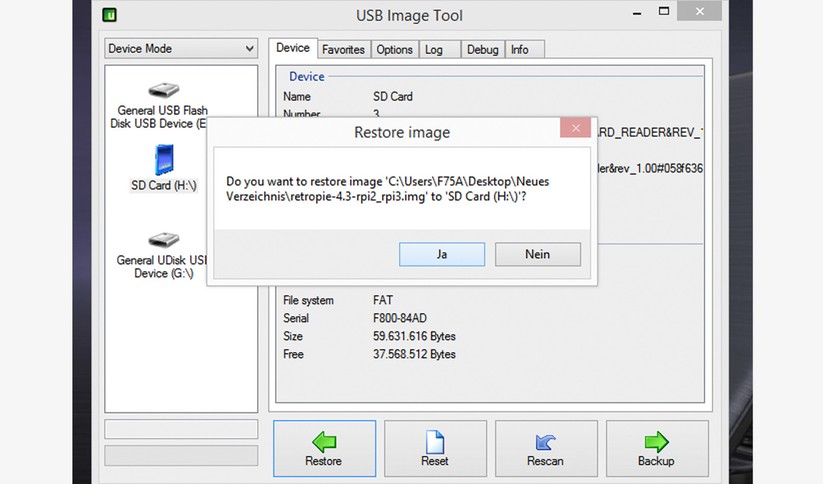This screenshot has width=823, height=484.
Task: Switch to the Info tab
Action: [x=520, y=50]
